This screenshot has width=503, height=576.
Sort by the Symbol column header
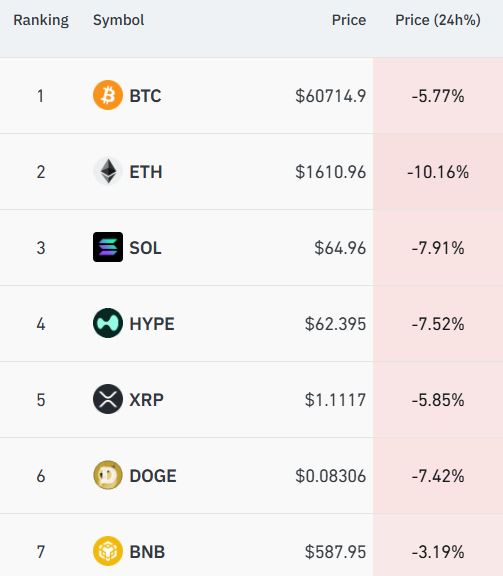point(118,20)
